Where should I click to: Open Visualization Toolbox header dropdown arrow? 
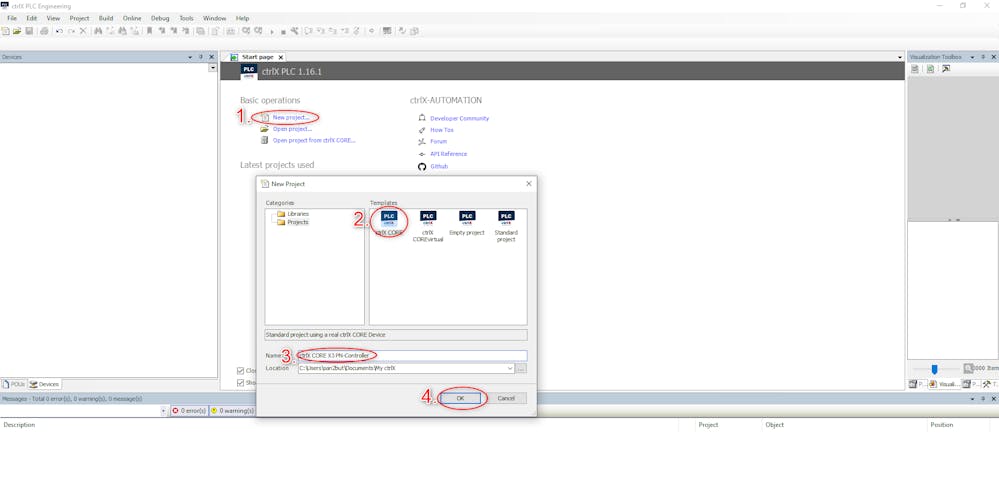[x=972, y=57]
